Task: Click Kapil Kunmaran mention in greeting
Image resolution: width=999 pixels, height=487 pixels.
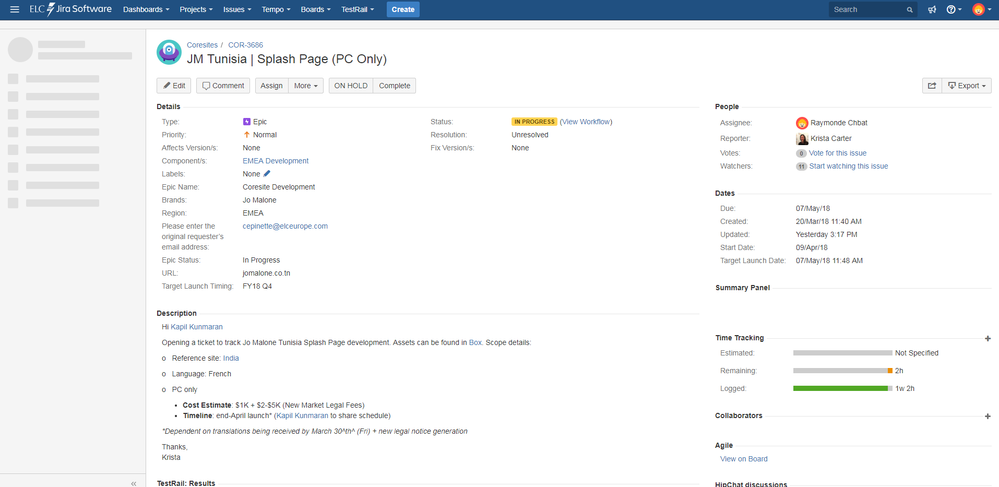Action: pyautogui.click(x=197, y=326)
